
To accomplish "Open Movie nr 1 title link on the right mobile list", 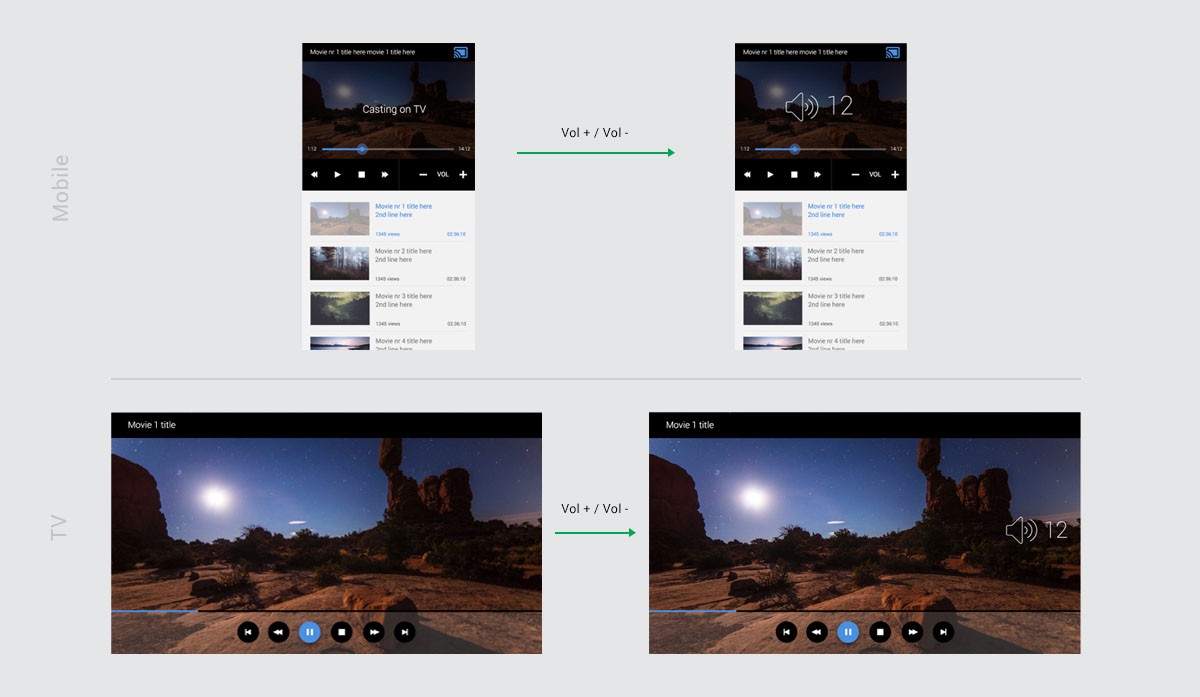I will click(x=836, y=206).
